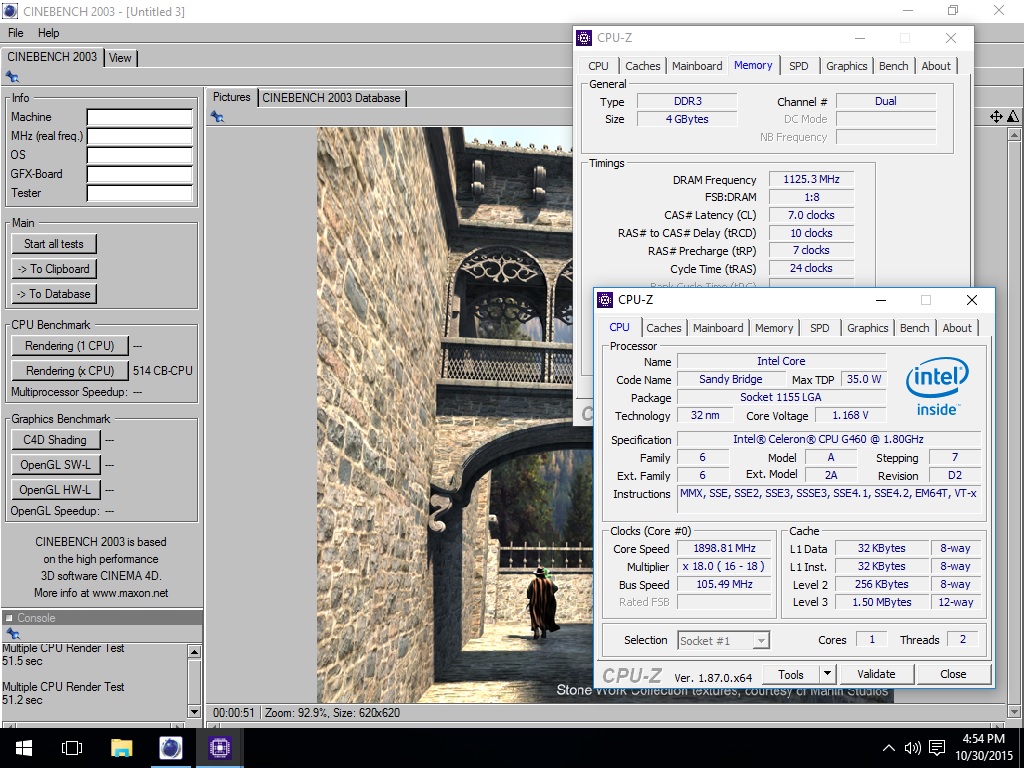Open the Windows Start menu
Screen dimensions: 1024x768
[24, 748]
